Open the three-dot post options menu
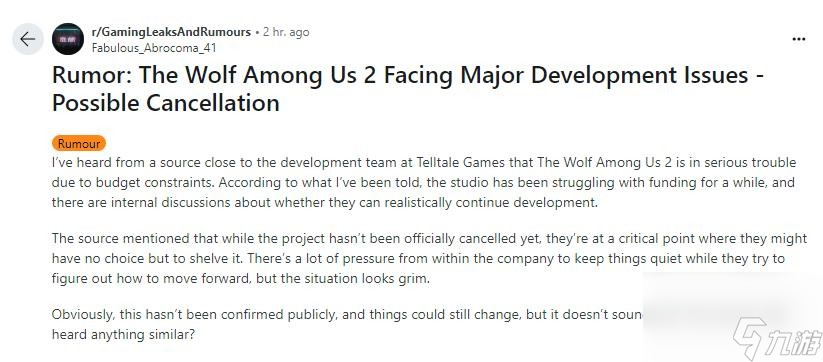The height and width of the screenshot is (362, 823). coord(798,39)
